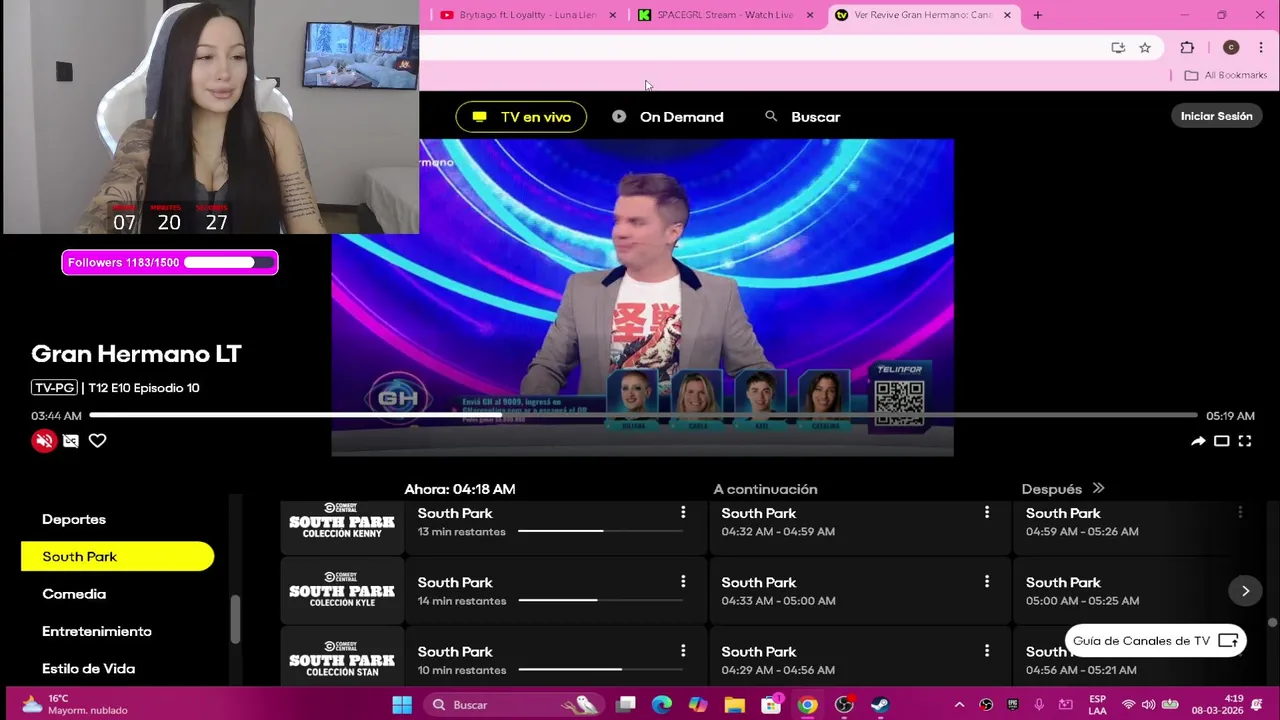Image resolution: width=1280 pixels, height=720 pixels.
Task: Advance the guide to later programs arrow
Action: pyautogui.click(x=1245, y=591)
